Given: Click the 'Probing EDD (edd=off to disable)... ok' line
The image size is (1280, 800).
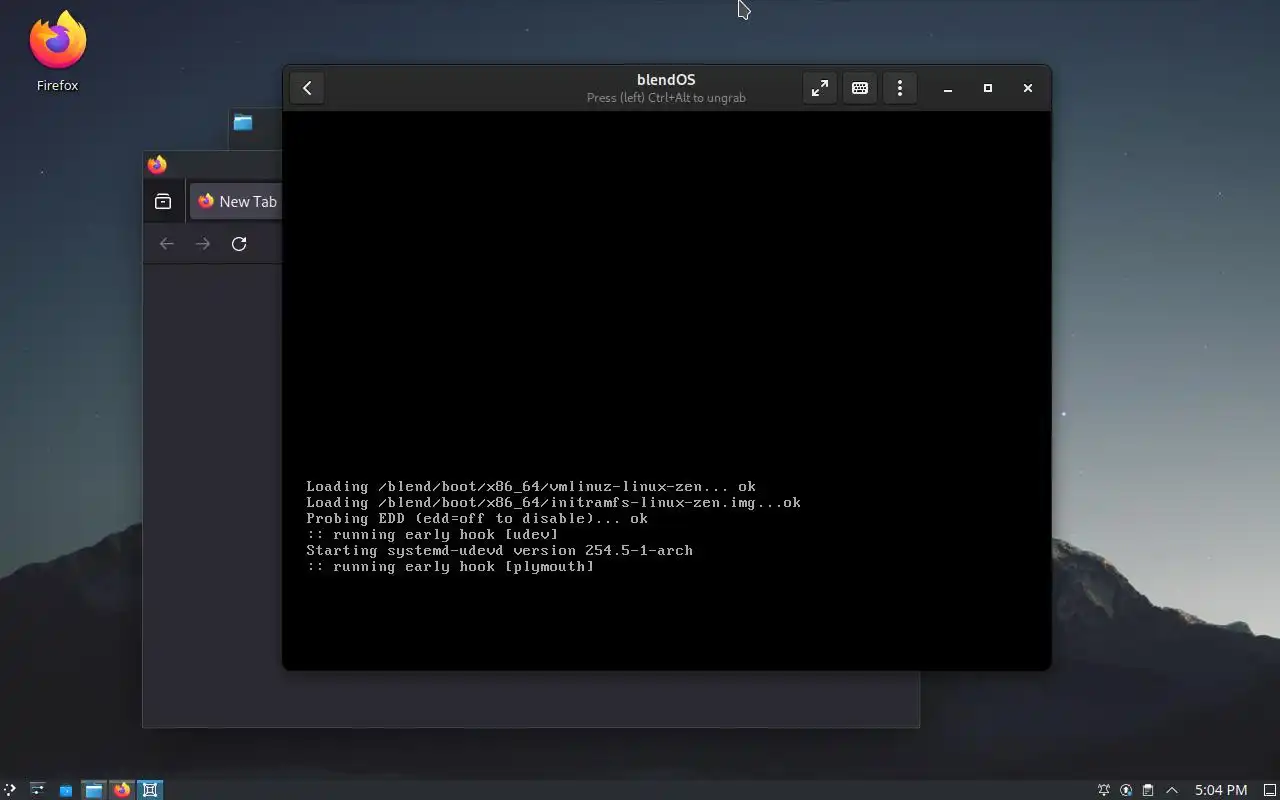Looking at the screenshot, I should 477,519.
